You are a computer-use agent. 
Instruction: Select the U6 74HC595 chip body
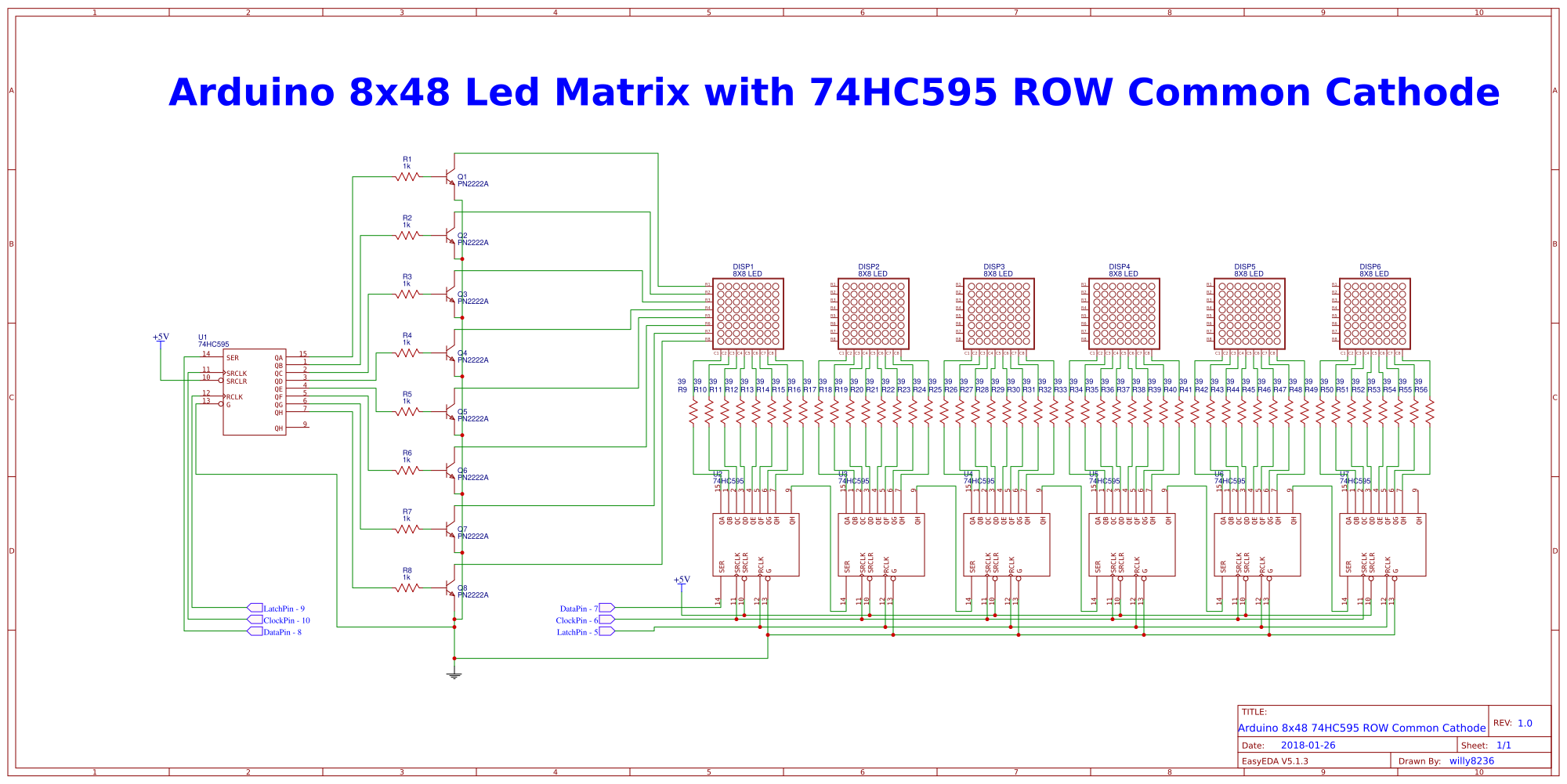pos(1258,545)
